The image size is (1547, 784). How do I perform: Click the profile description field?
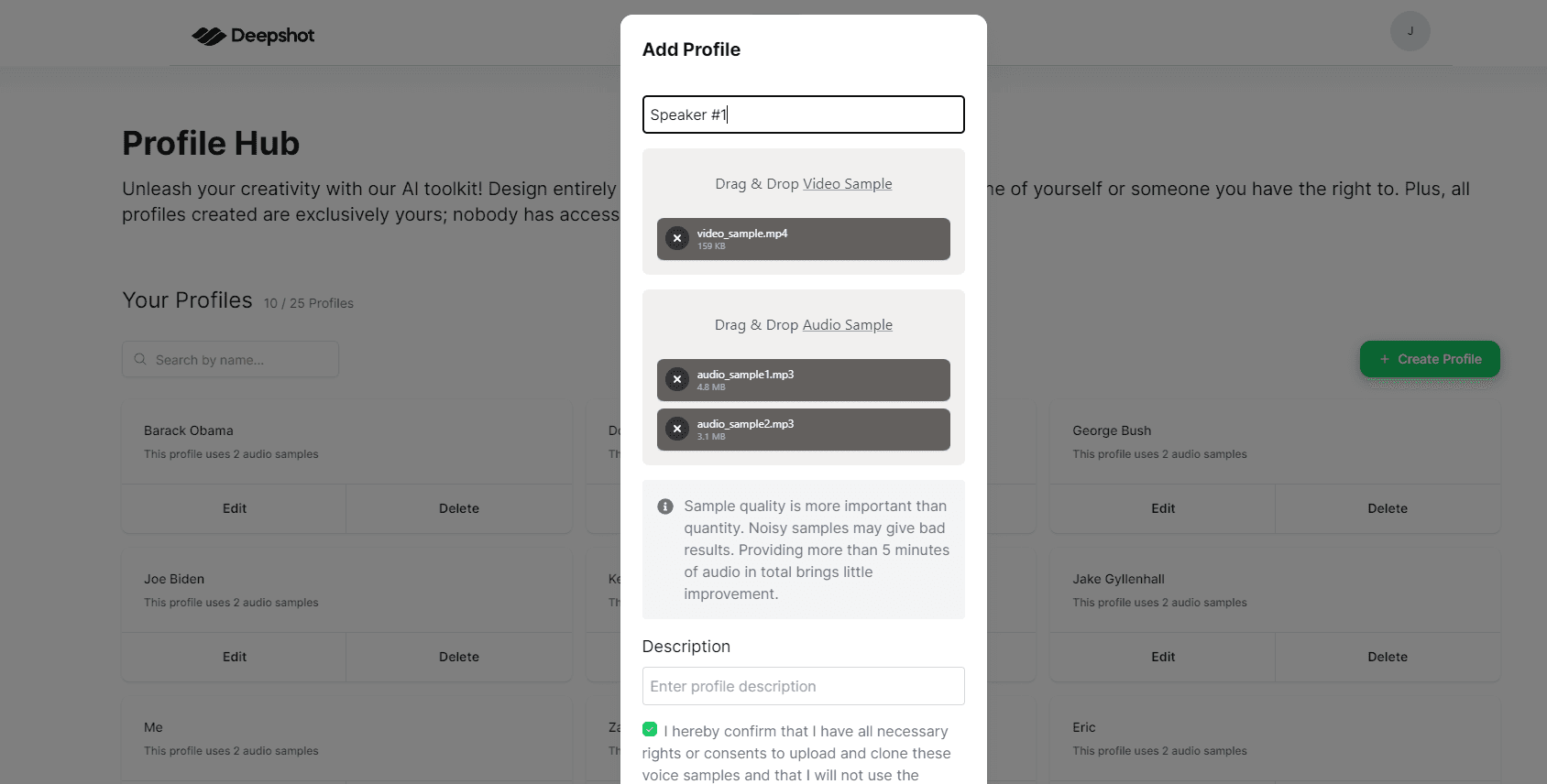[803, 686]
